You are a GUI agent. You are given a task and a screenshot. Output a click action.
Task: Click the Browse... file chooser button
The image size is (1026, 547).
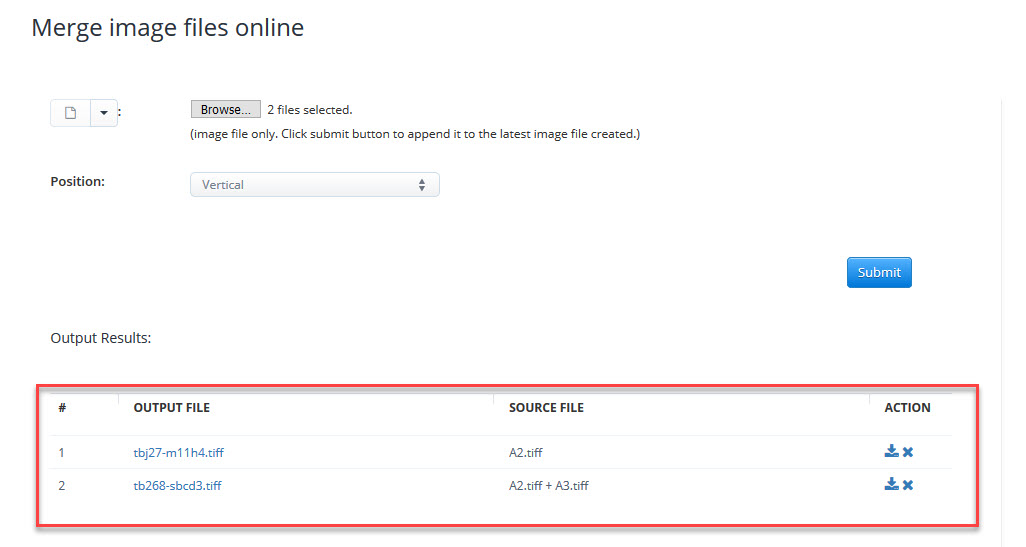tap(225, 110)
